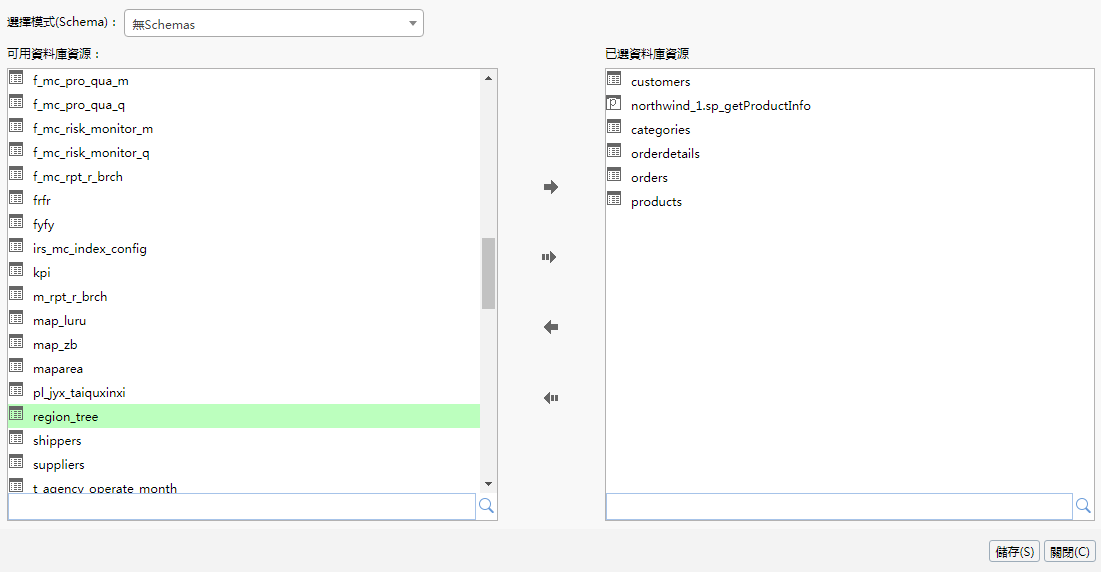1101x572 pixels.
Task: Click search magnifier under available resources list
Action: click(x=486, y=506)
